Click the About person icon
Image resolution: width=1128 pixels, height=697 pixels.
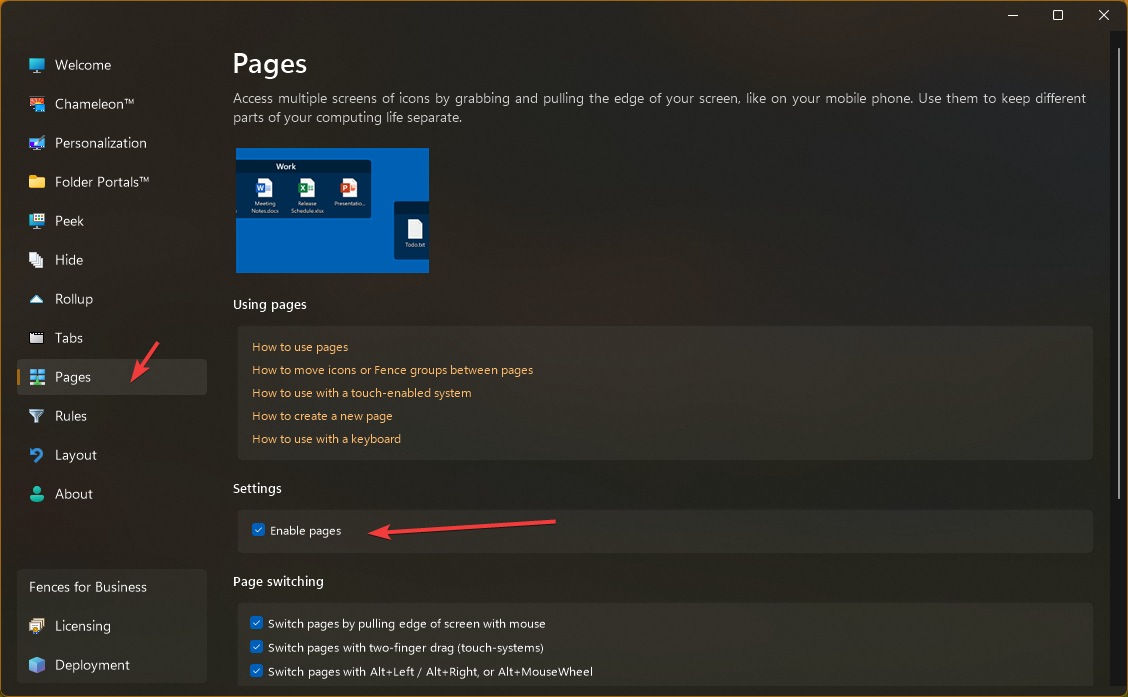pos(37,494)
